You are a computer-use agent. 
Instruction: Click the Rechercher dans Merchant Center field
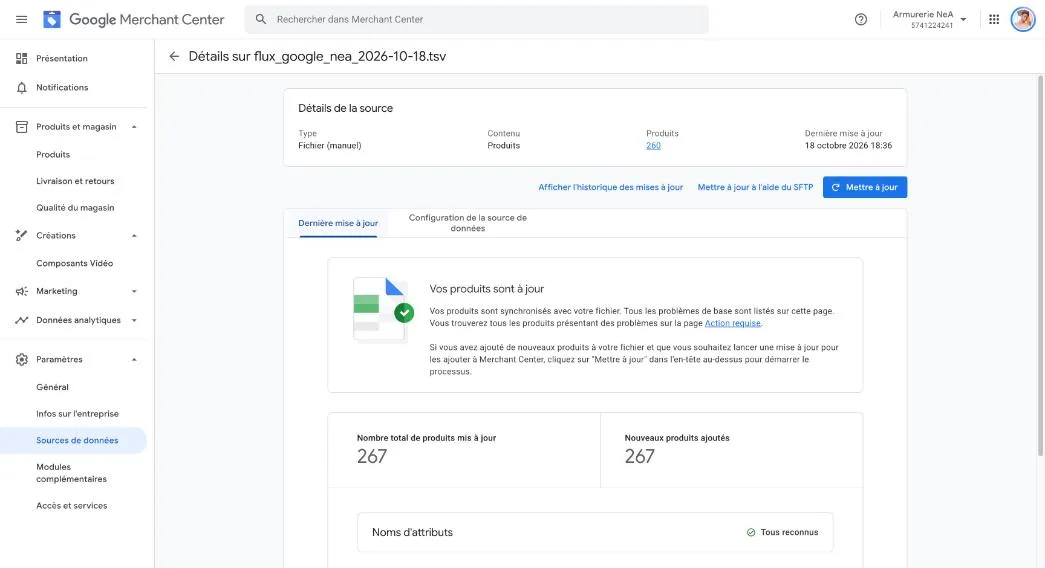point(477,19)
